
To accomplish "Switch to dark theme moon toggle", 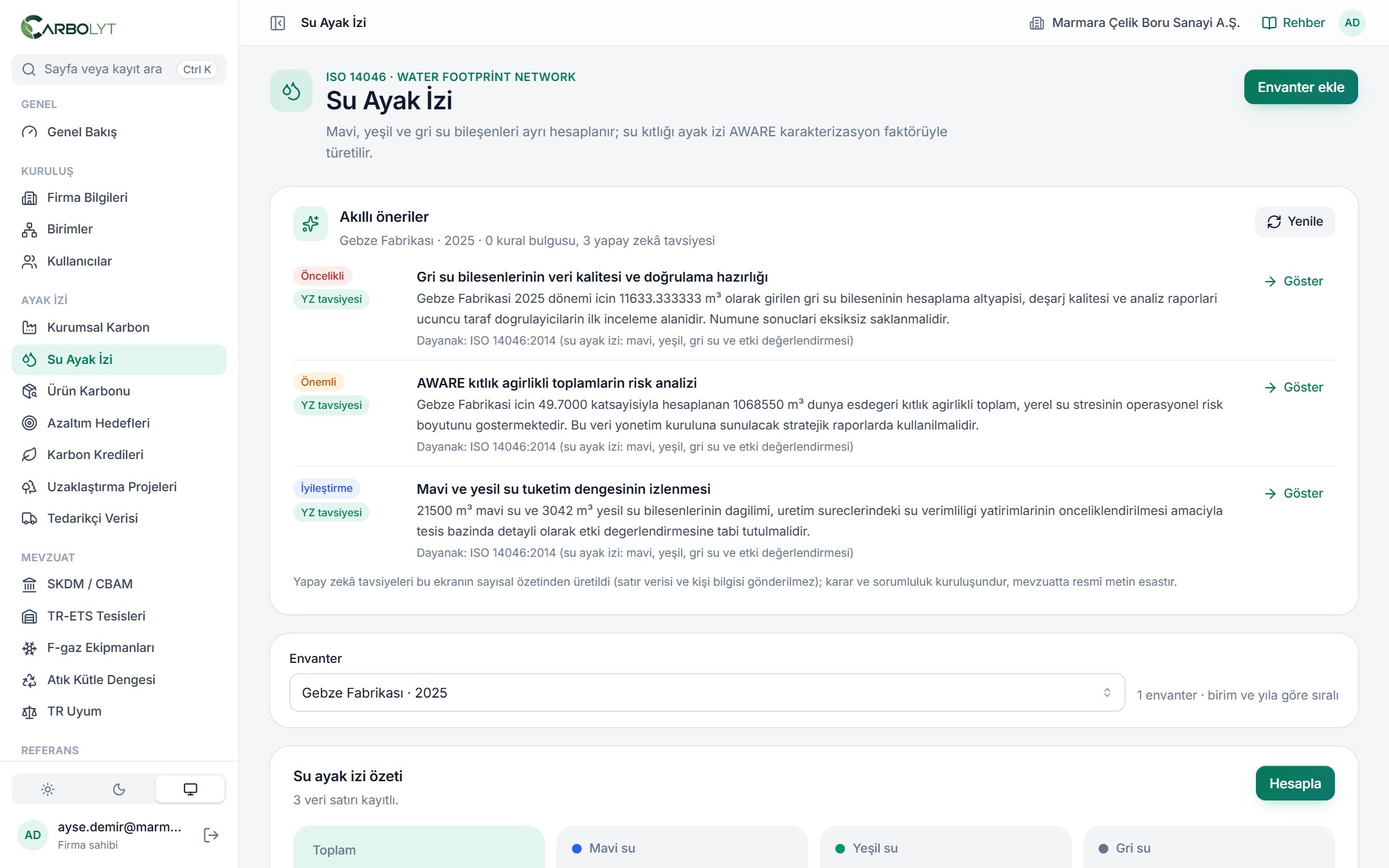I will [119, 790].
